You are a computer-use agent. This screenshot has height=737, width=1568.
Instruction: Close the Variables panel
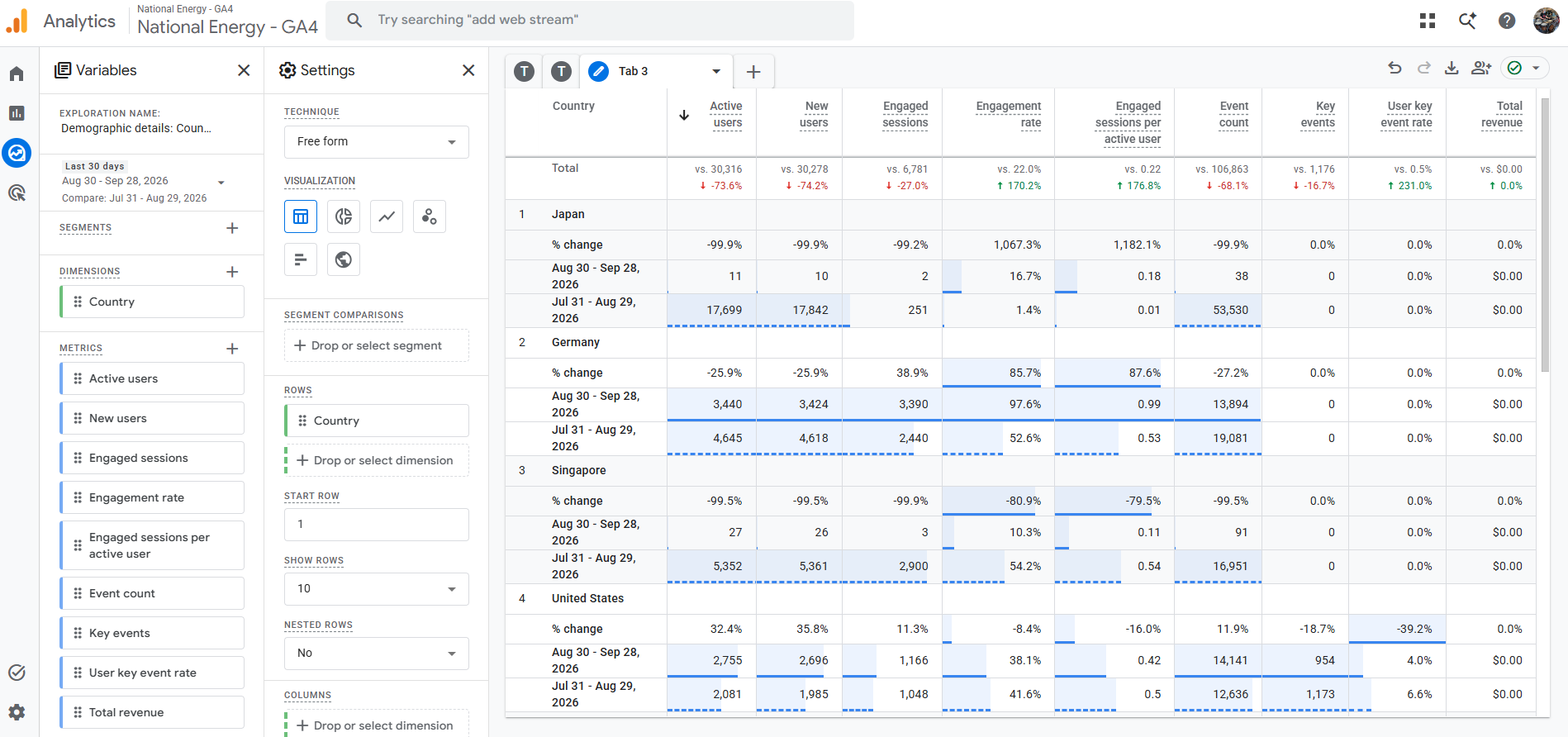click(x=244, y=70)
